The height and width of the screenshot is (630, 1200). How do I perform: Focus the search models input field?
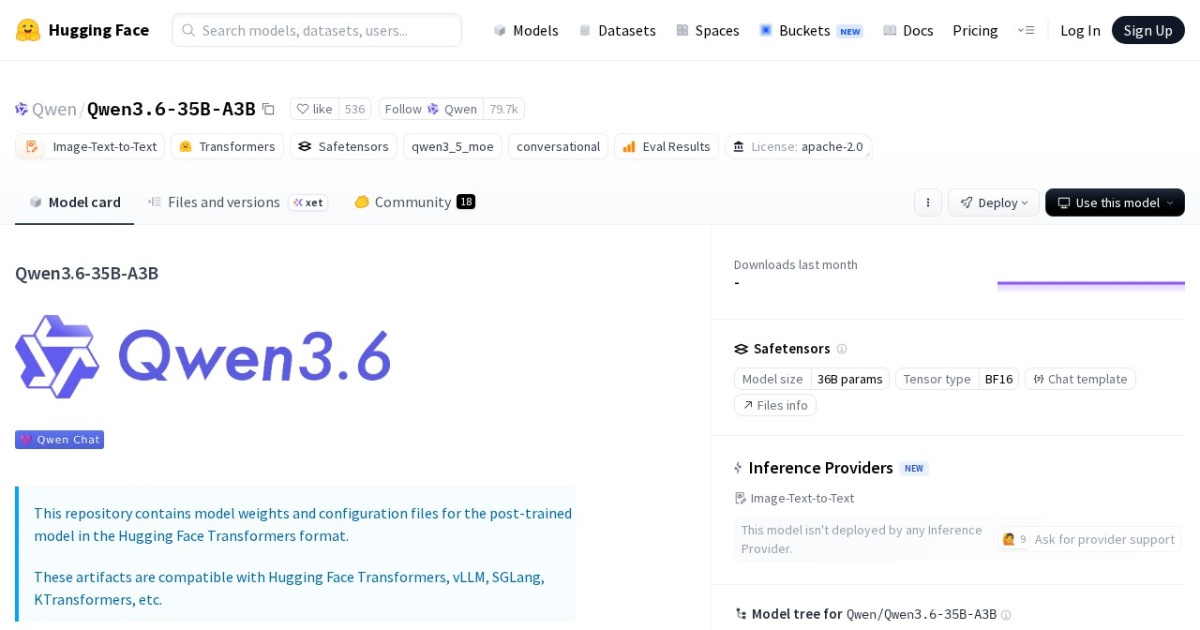click(x=317, y=30)
